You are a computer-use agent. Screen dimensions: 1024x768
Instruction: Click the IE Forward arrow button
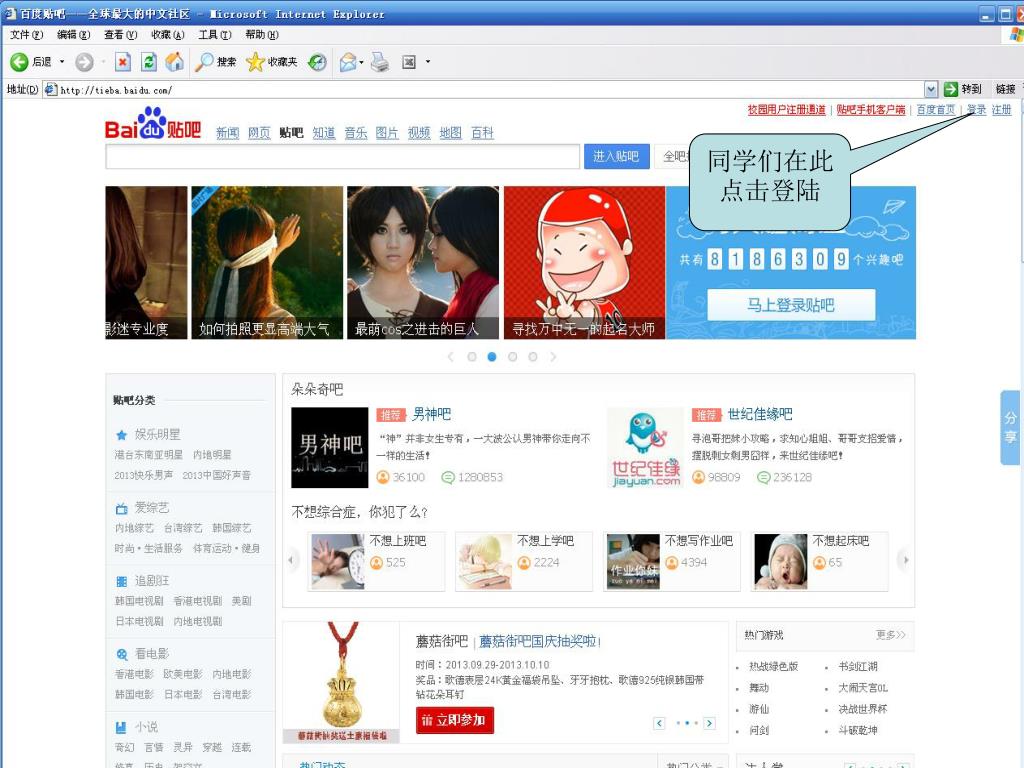(x=84, y=62)
